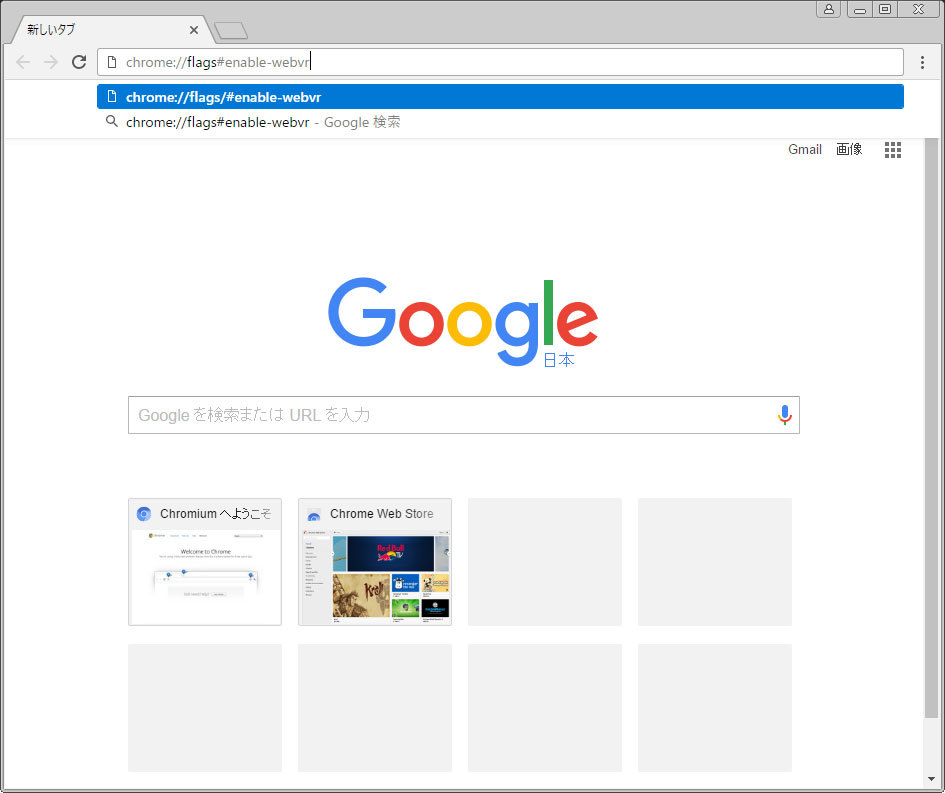Image resolution: width=945 pixels, height=793 pixels.
Task: Open the user profile button in title bar
Action: (x=829, y=9)
